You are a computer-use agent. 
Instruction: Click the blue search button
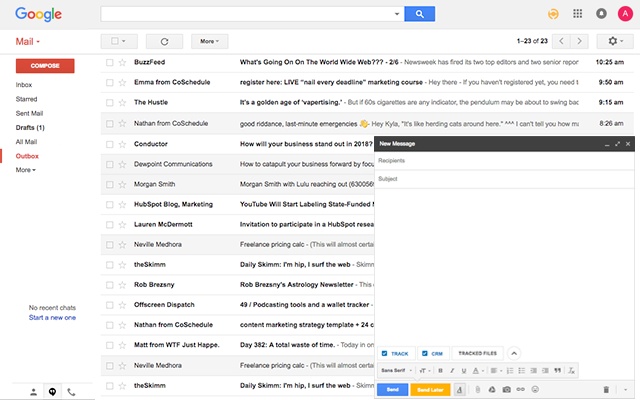(419, 14)
